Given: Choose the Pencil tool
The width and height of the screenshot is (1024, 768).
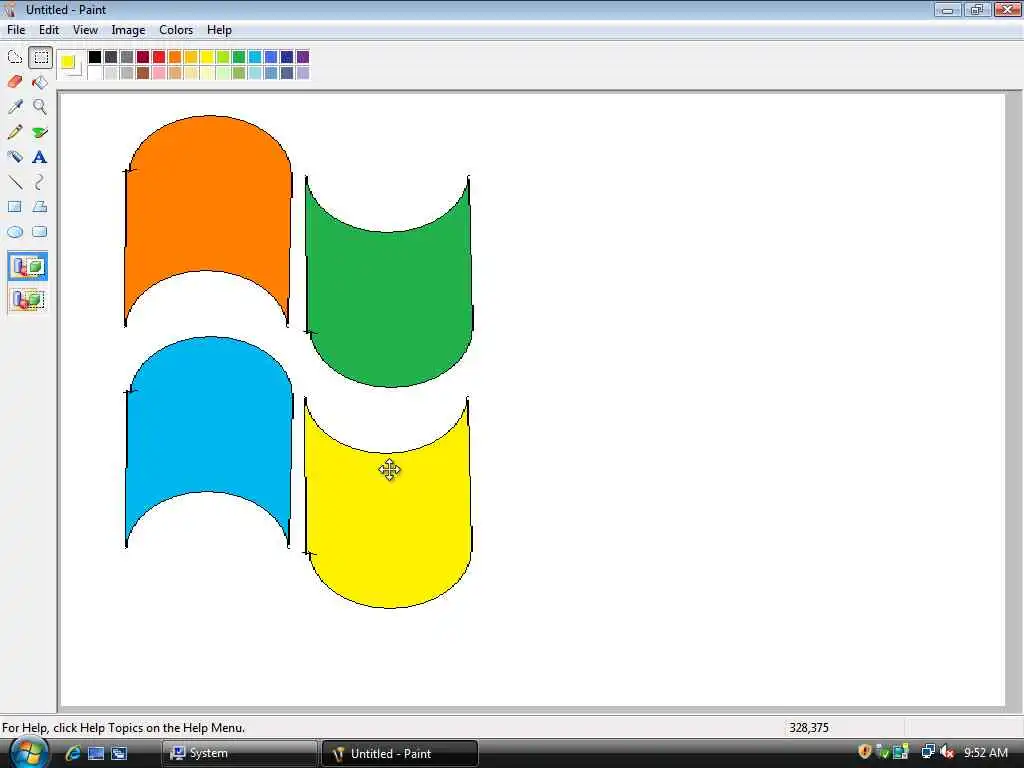Looking at the screenshot, I should click(x=15, y=132).
